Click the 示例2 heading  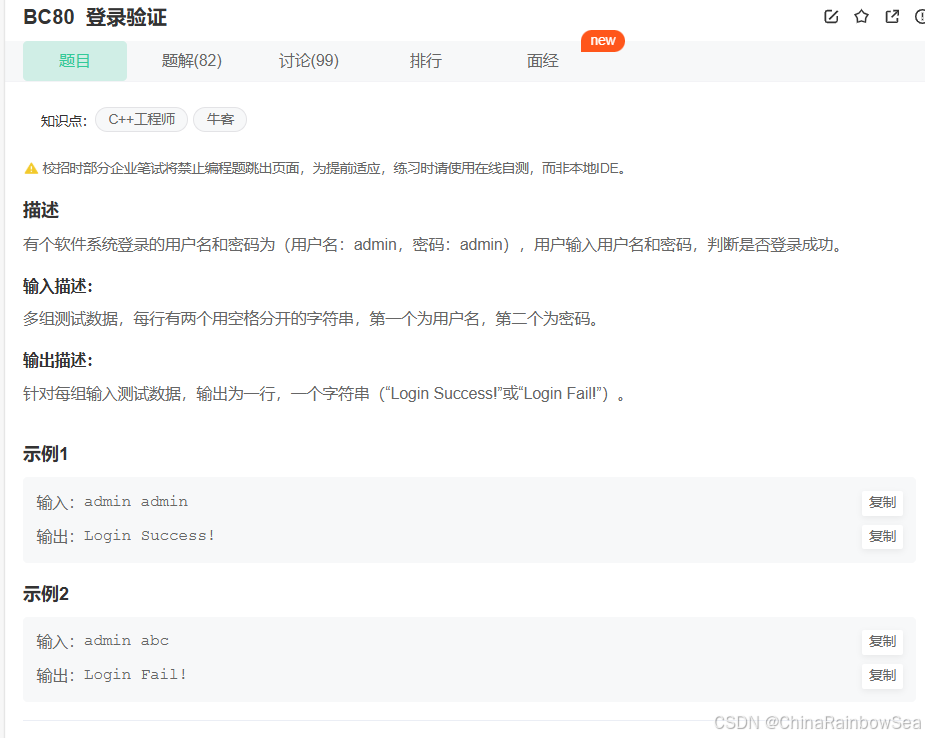[x=45, y=594]
